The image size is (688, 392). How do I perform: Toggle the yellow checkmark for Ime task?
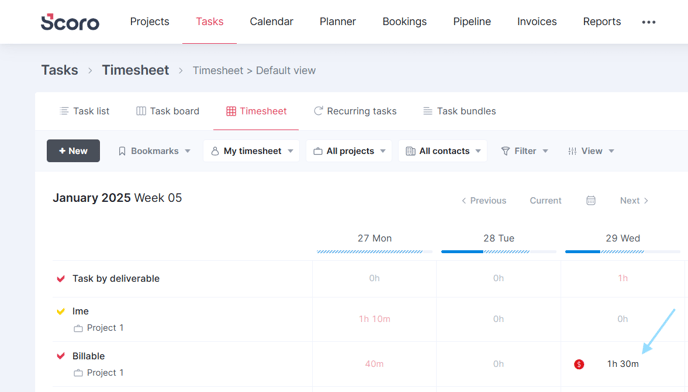click(61, 312)
